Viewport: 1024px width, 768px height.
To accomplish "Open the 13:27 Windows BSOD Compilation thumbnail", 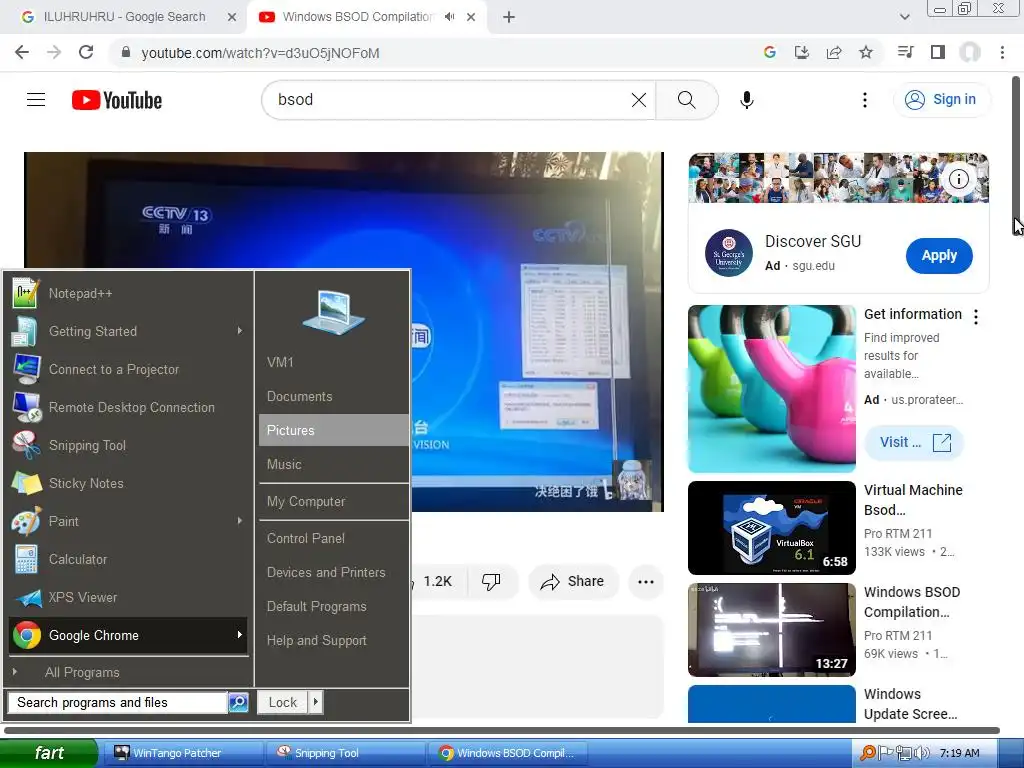I will point(771,630).
